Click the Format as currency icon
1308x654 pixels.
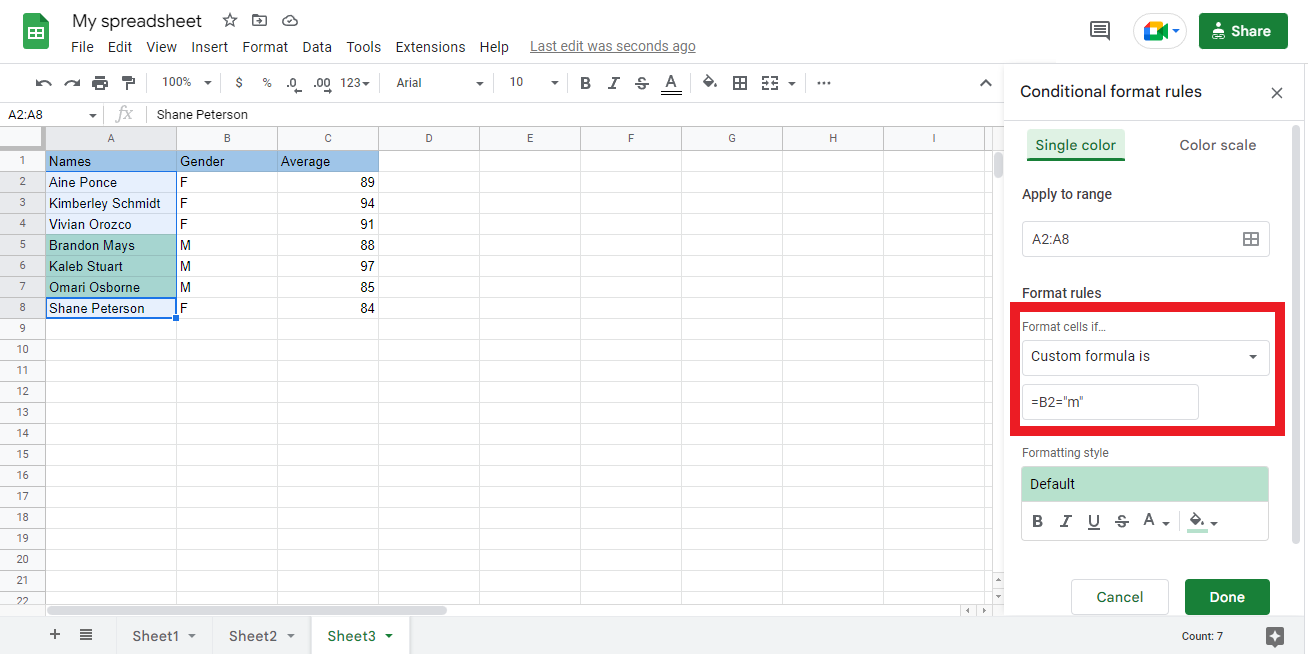coord(237,82)
